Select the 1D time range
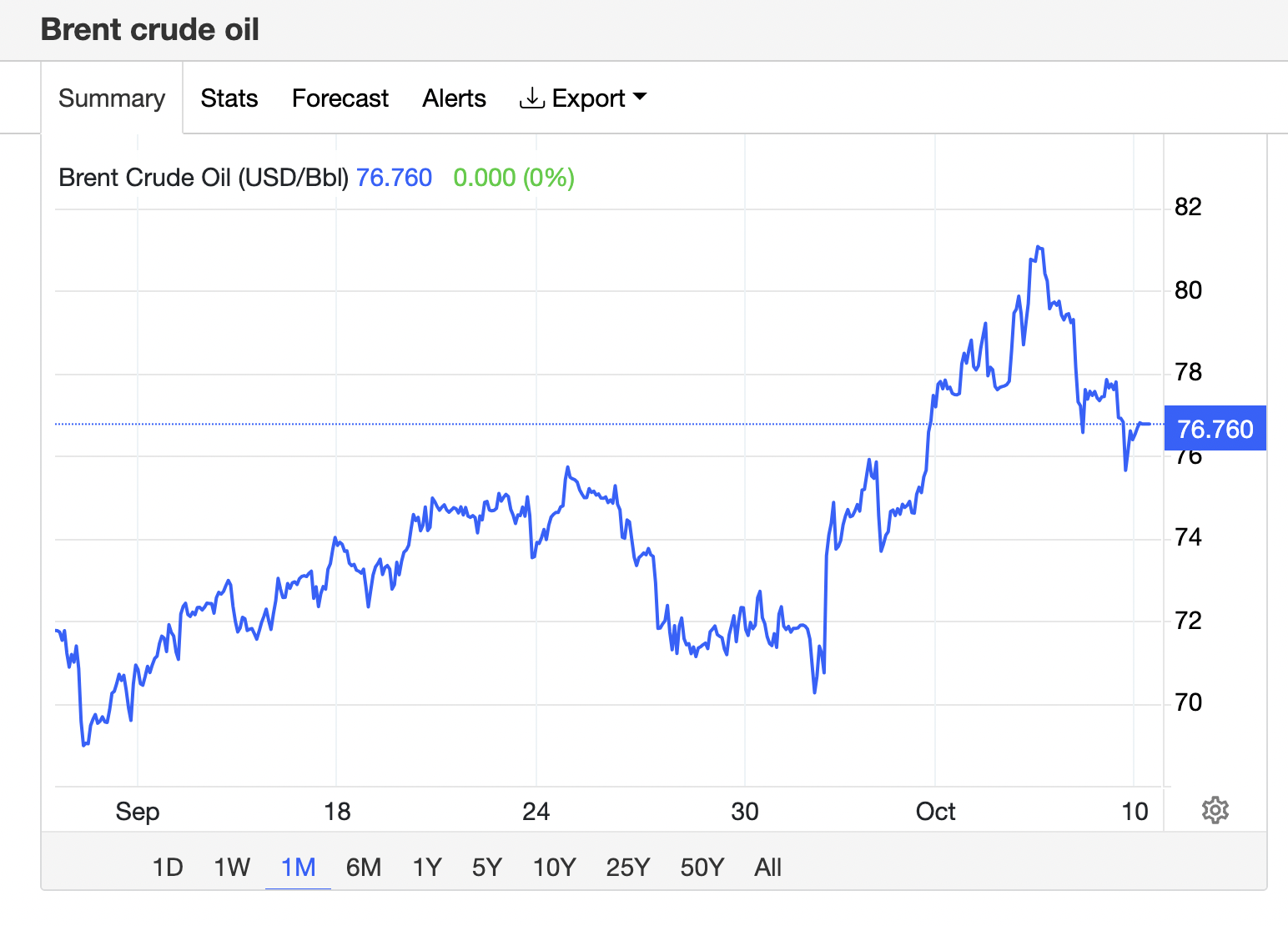 click(168, 868)
